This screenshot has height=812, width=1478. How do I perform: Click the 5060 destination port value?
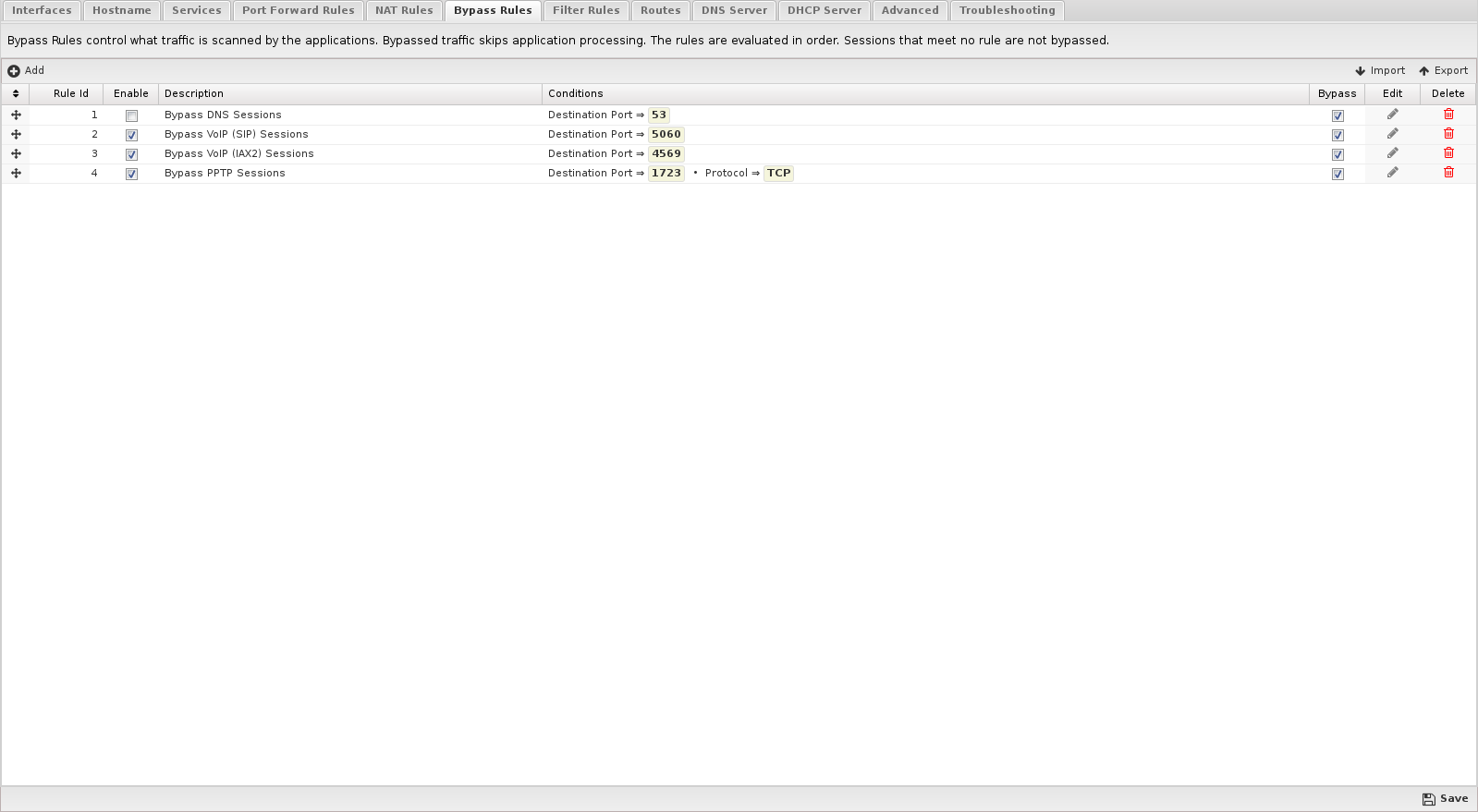[666, 134]
